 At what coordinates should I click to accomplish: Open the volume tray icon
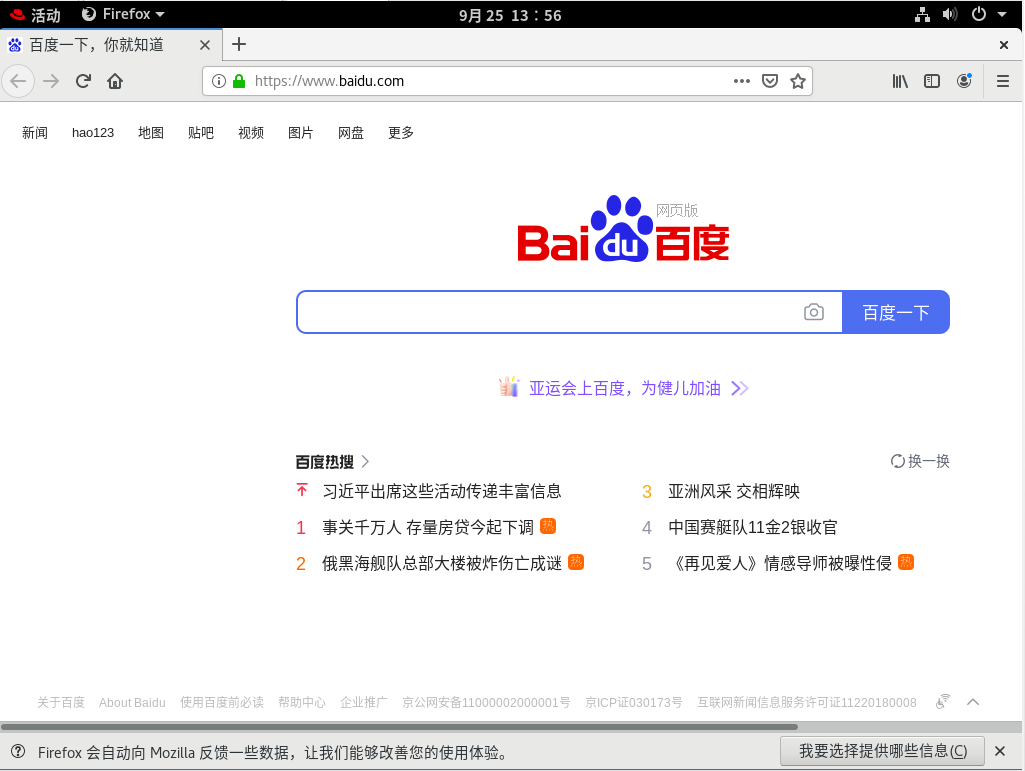[x=950, y=14]
